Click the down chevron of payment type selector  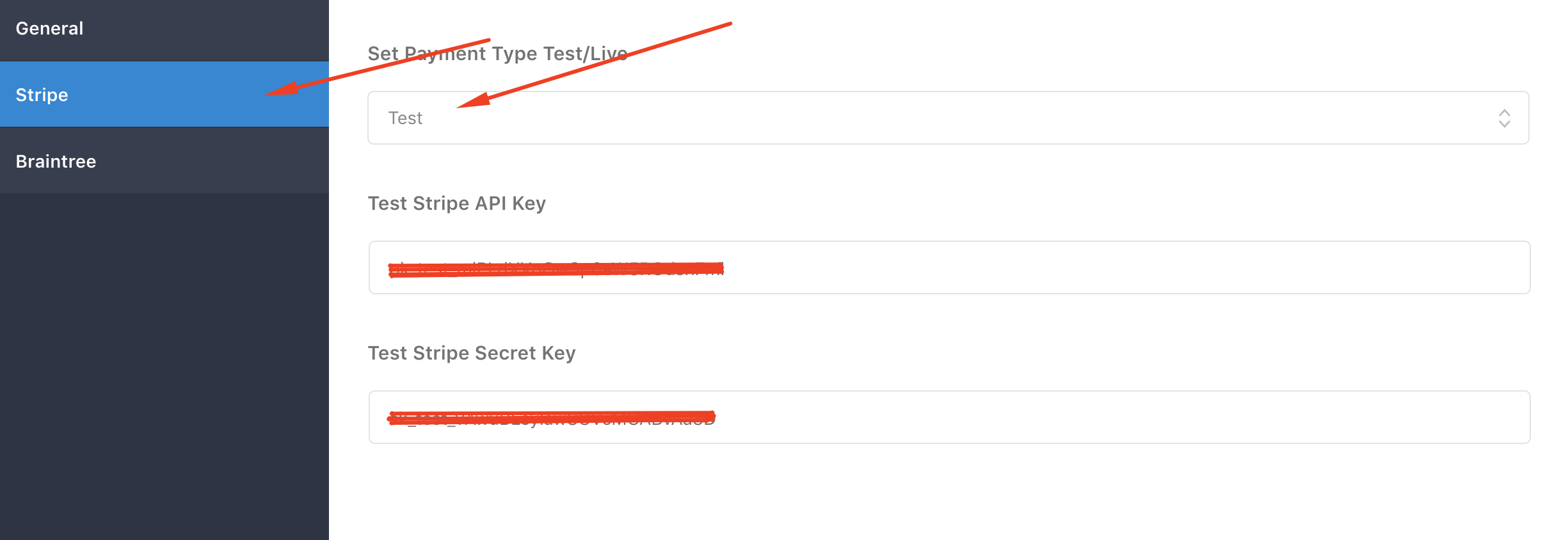click(1504, 124)
